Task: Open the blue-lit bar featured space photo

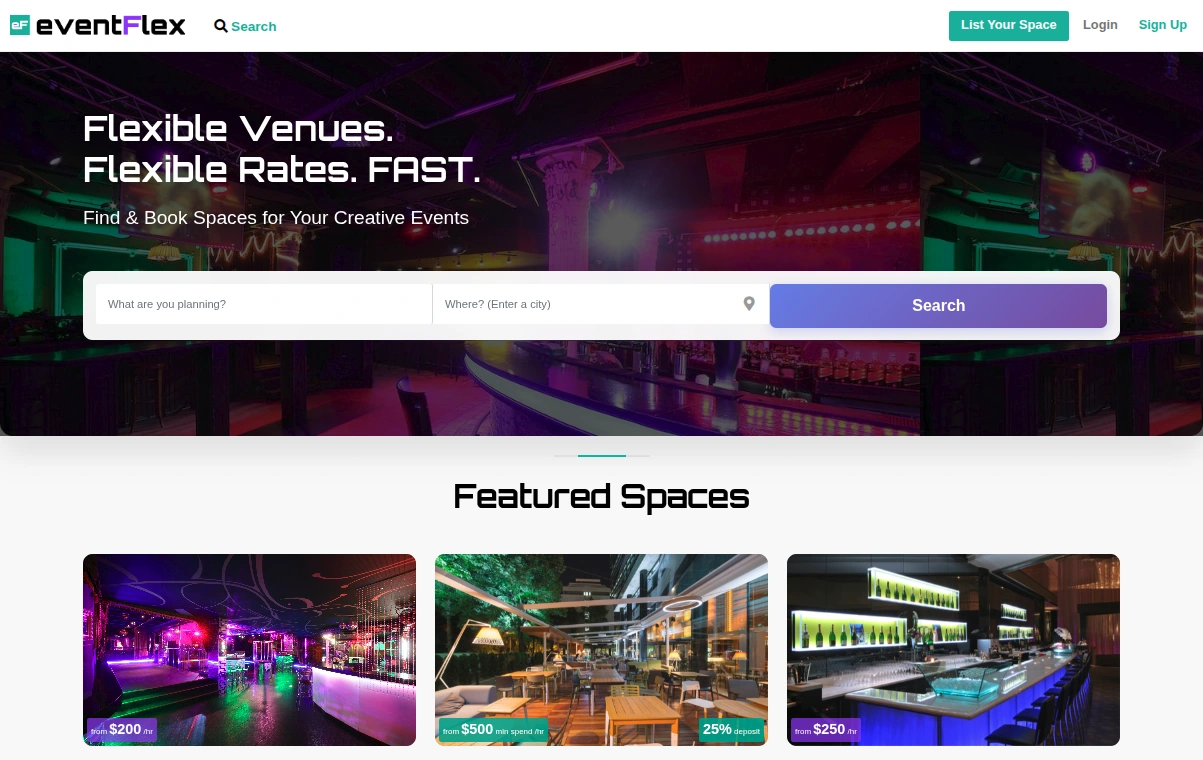Action: click(x=953, y=650)
